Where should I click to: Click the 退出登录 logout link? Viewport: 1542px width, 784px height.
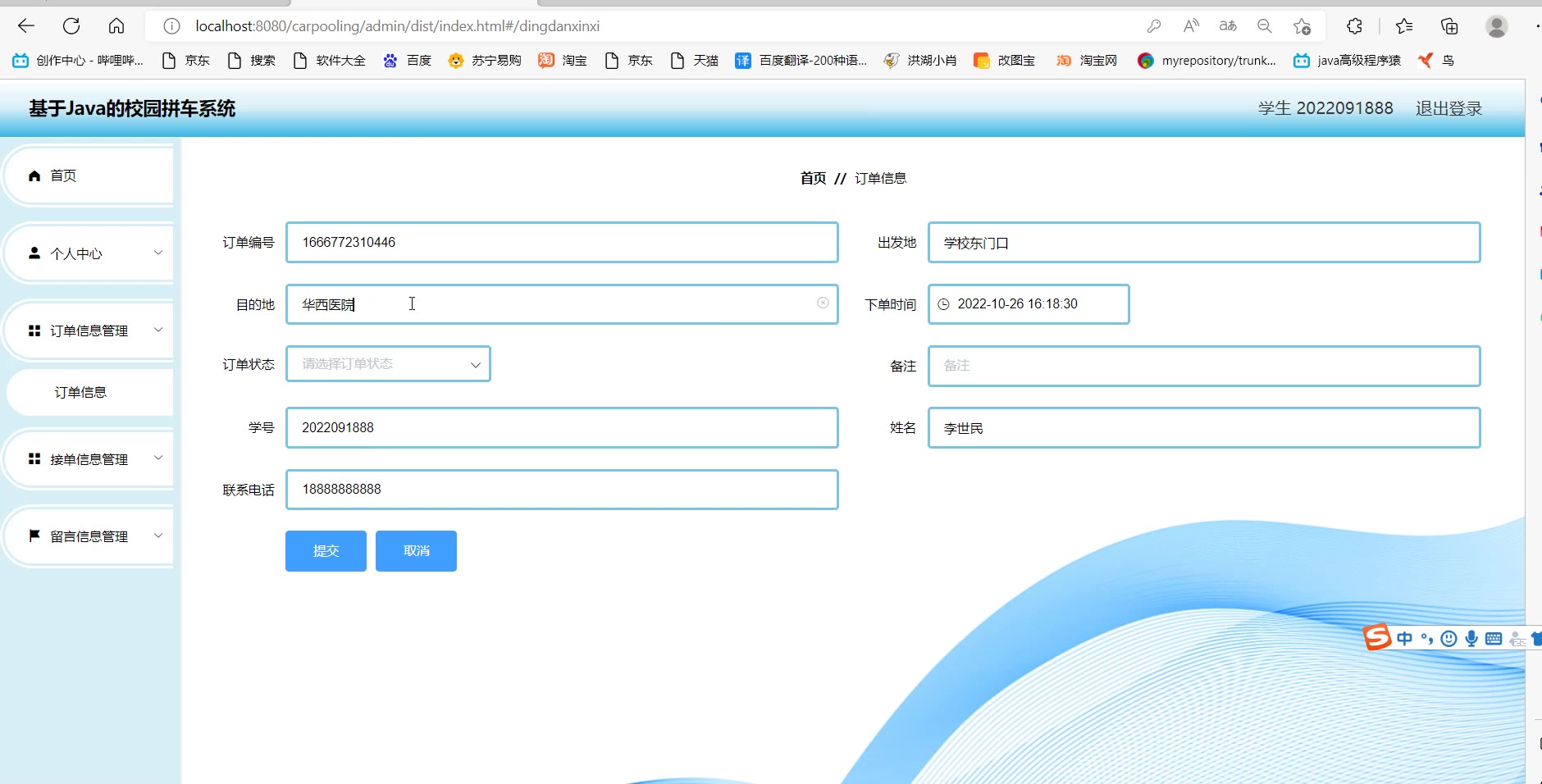pyautogui.click(x=1448, y=108)
